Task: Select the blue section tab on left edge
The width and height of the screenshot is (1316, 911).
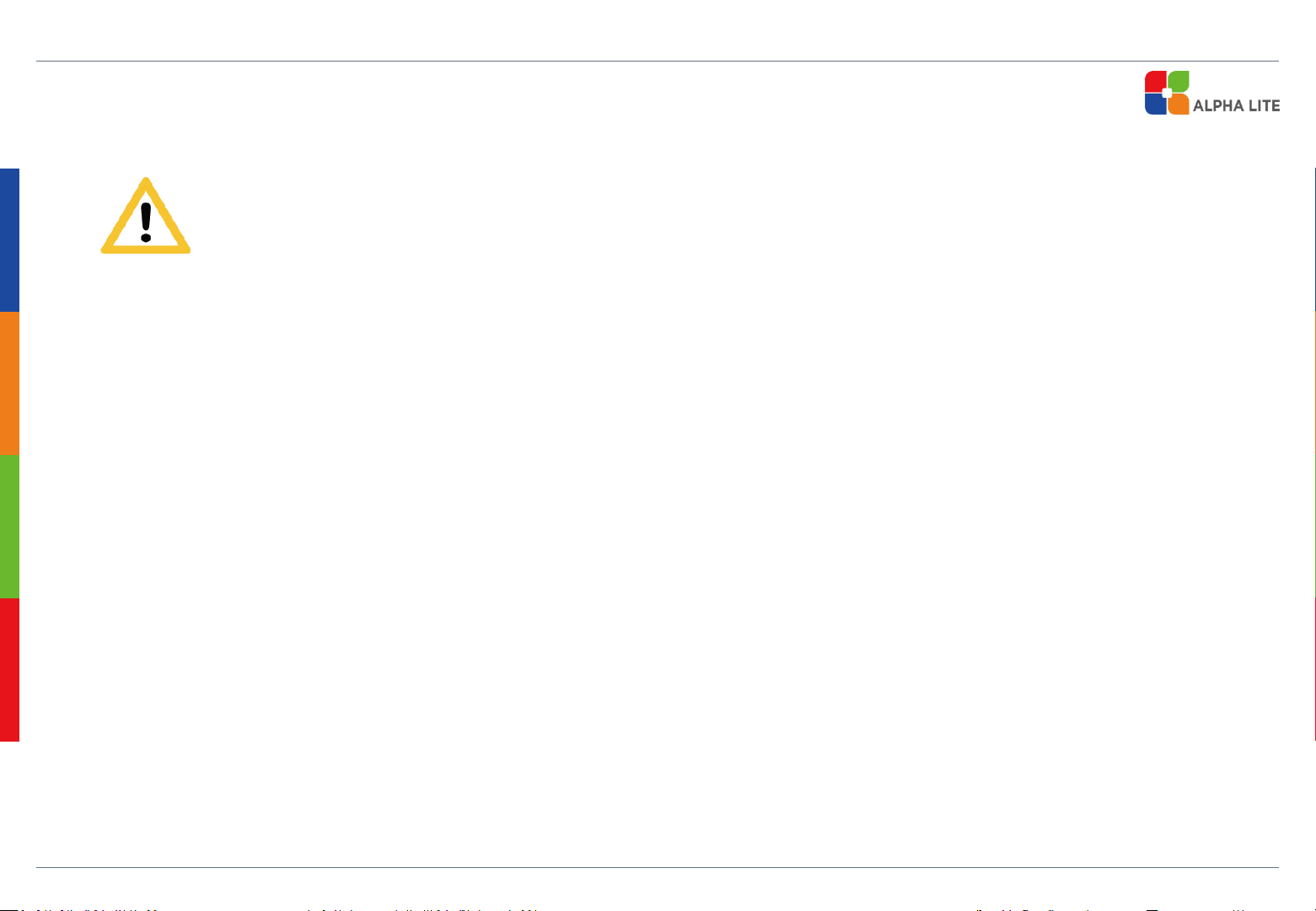Action: 9,240
